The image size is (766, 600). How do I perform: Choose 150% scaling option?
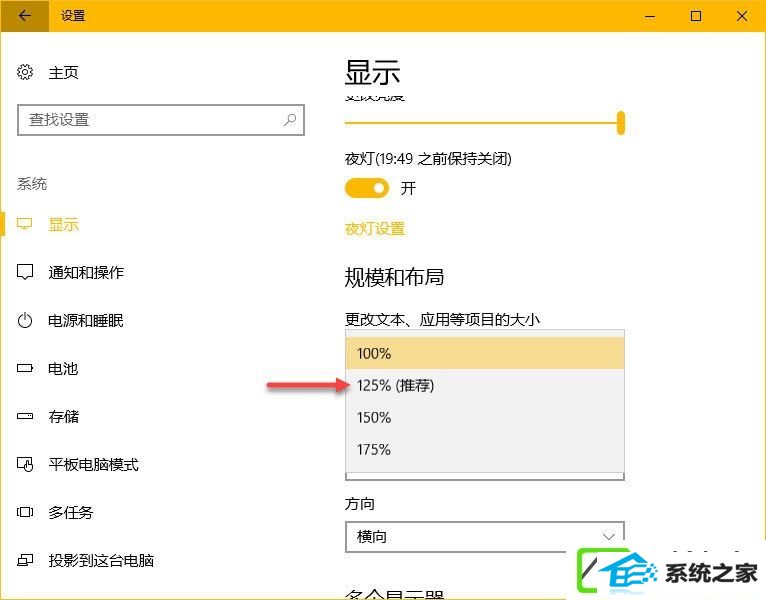tap(485, 418)
